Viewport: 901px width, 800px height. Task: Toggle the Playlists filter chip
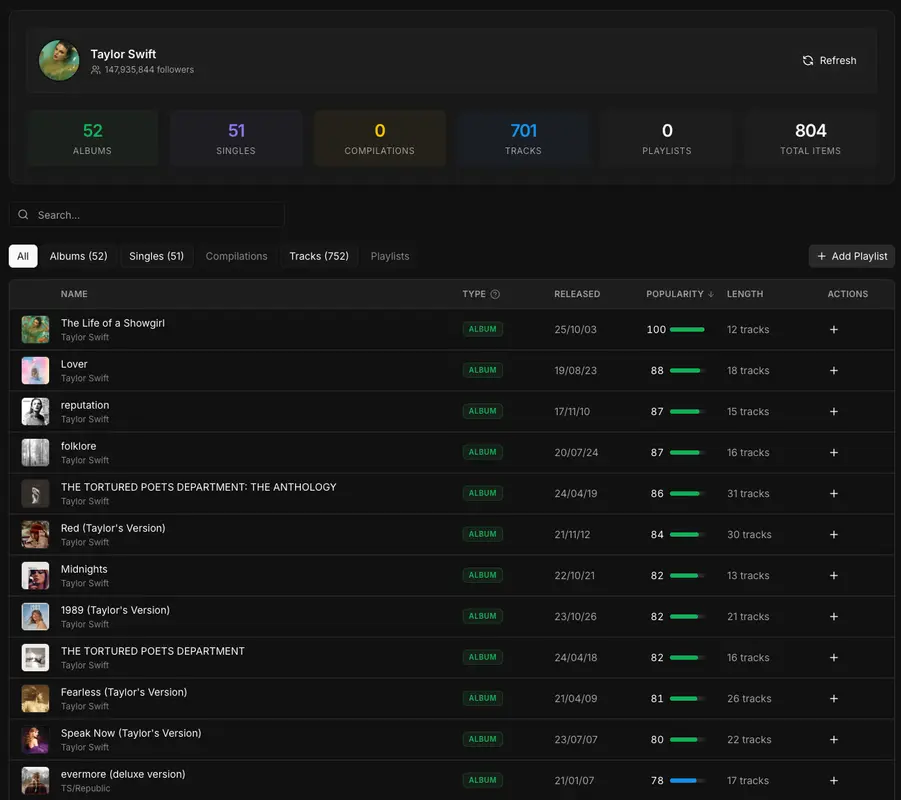coord(389,256)
